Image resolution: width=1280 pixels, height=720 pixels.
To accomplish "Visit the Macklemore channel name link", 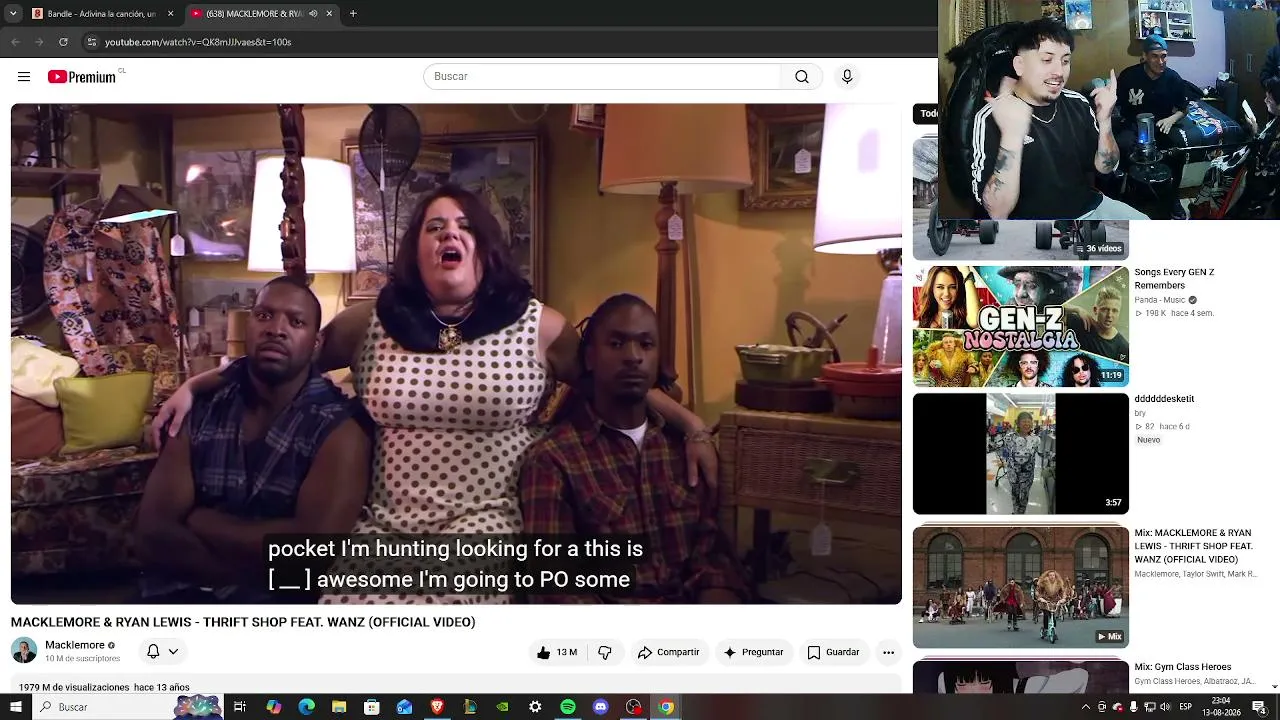I will [x=75, y=645].
